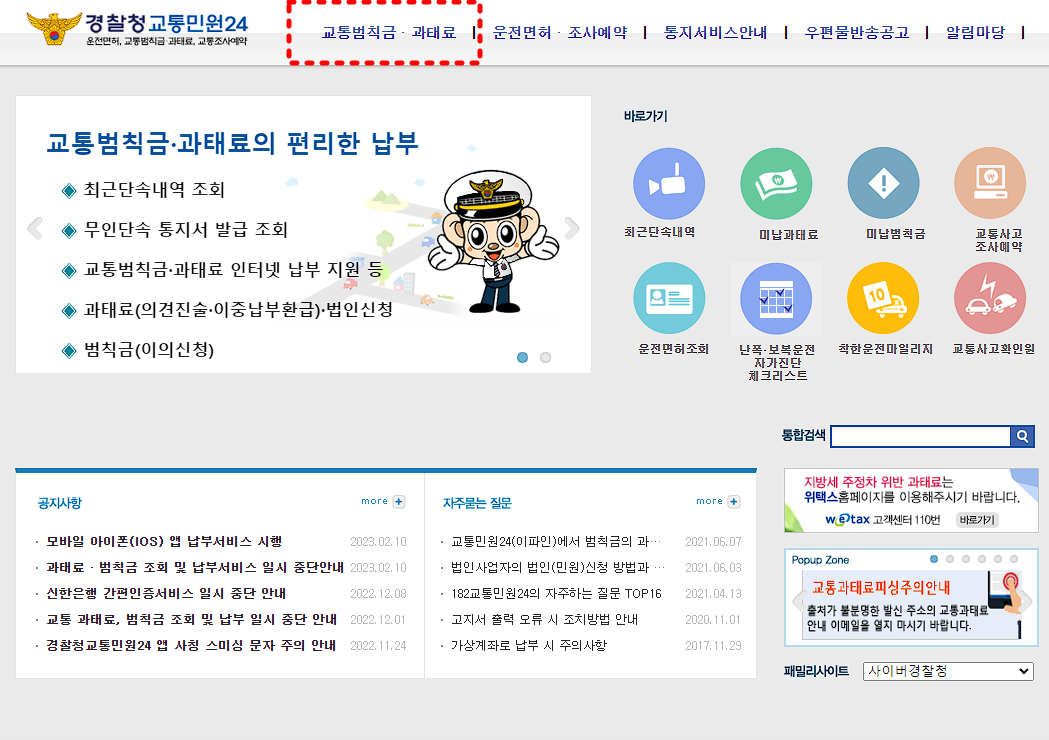Open the 최근단속내역 shortcut icon
1049x740 pixels.
[x=668, y=182]
